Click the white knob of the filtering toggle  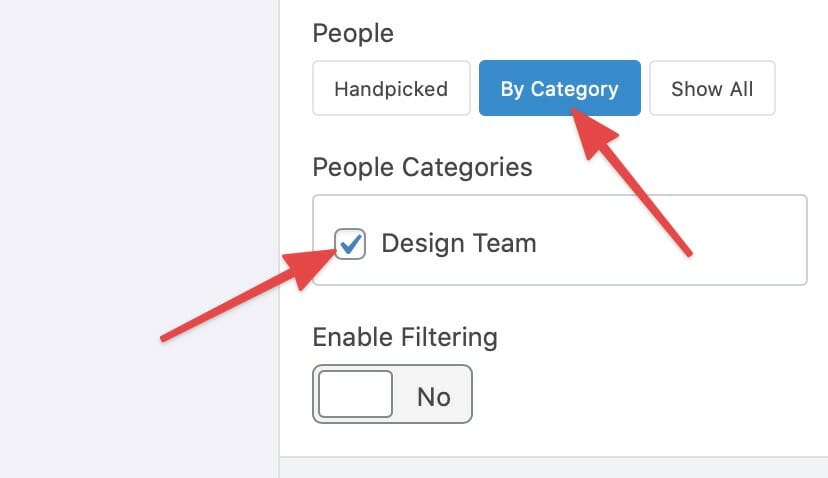click(355, 394)
